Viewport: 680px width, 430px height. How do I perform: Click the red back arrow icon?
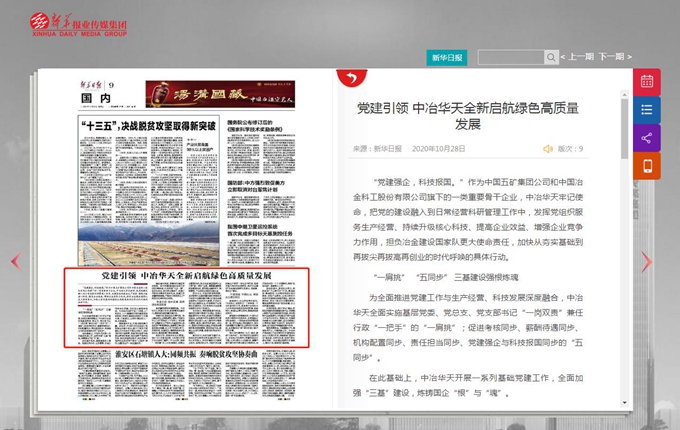352,78
